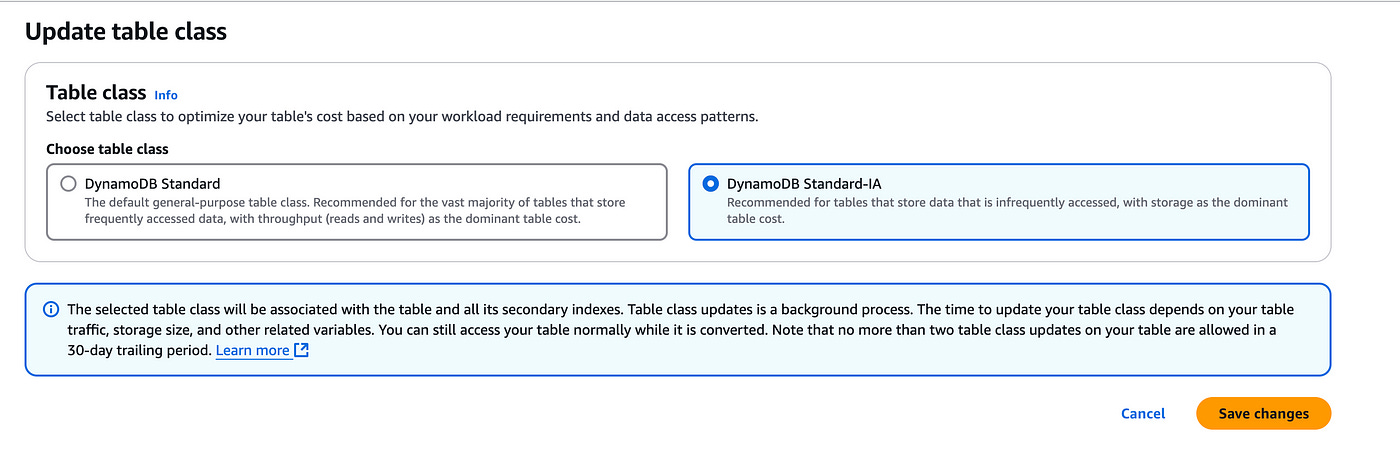The height and width of the screenshot is (455, 1400).
Task: Click the Choose table class label
Action: pyautogui.click(x=107, y=149)
